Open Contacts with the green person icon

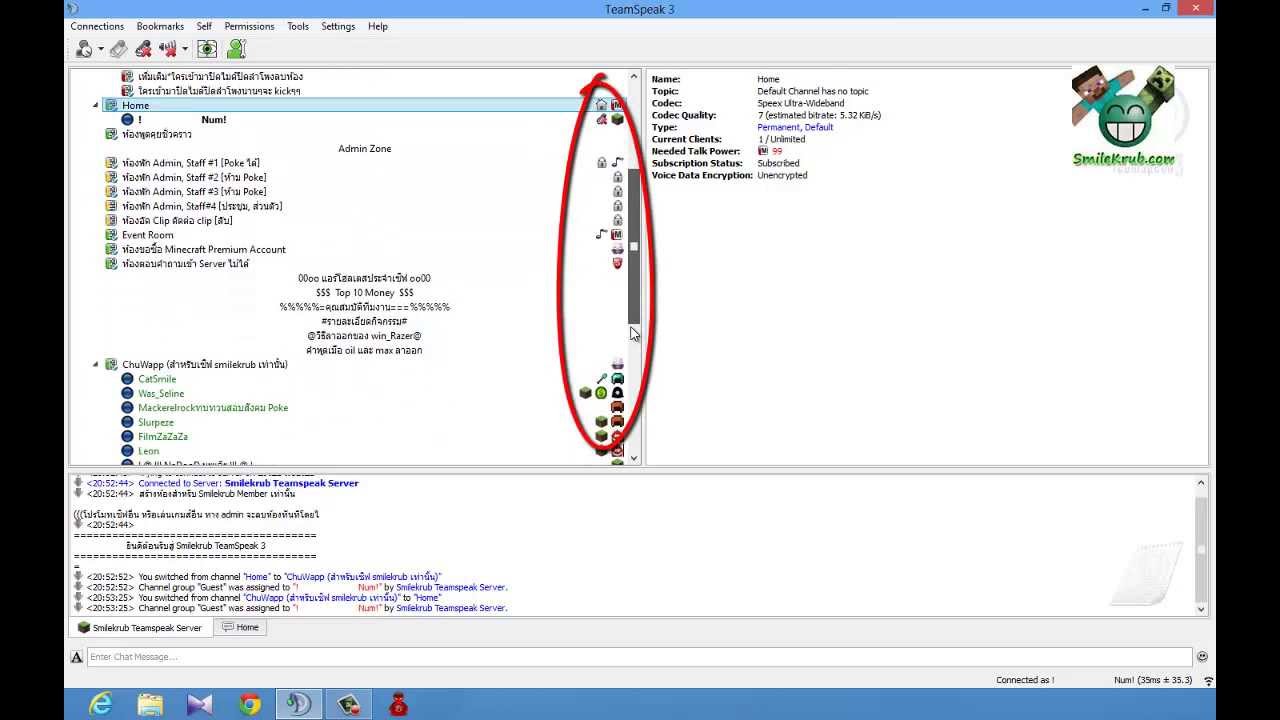pos(236,48)
